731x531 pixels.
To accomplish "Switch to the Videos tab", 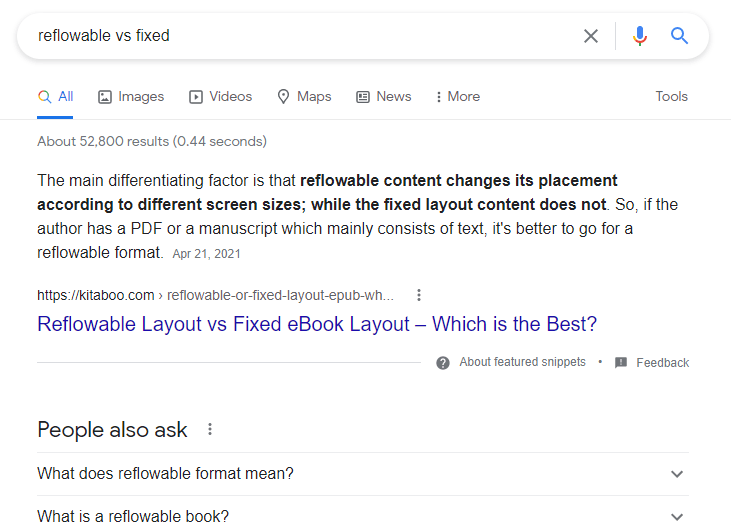I will pos(221,97).
